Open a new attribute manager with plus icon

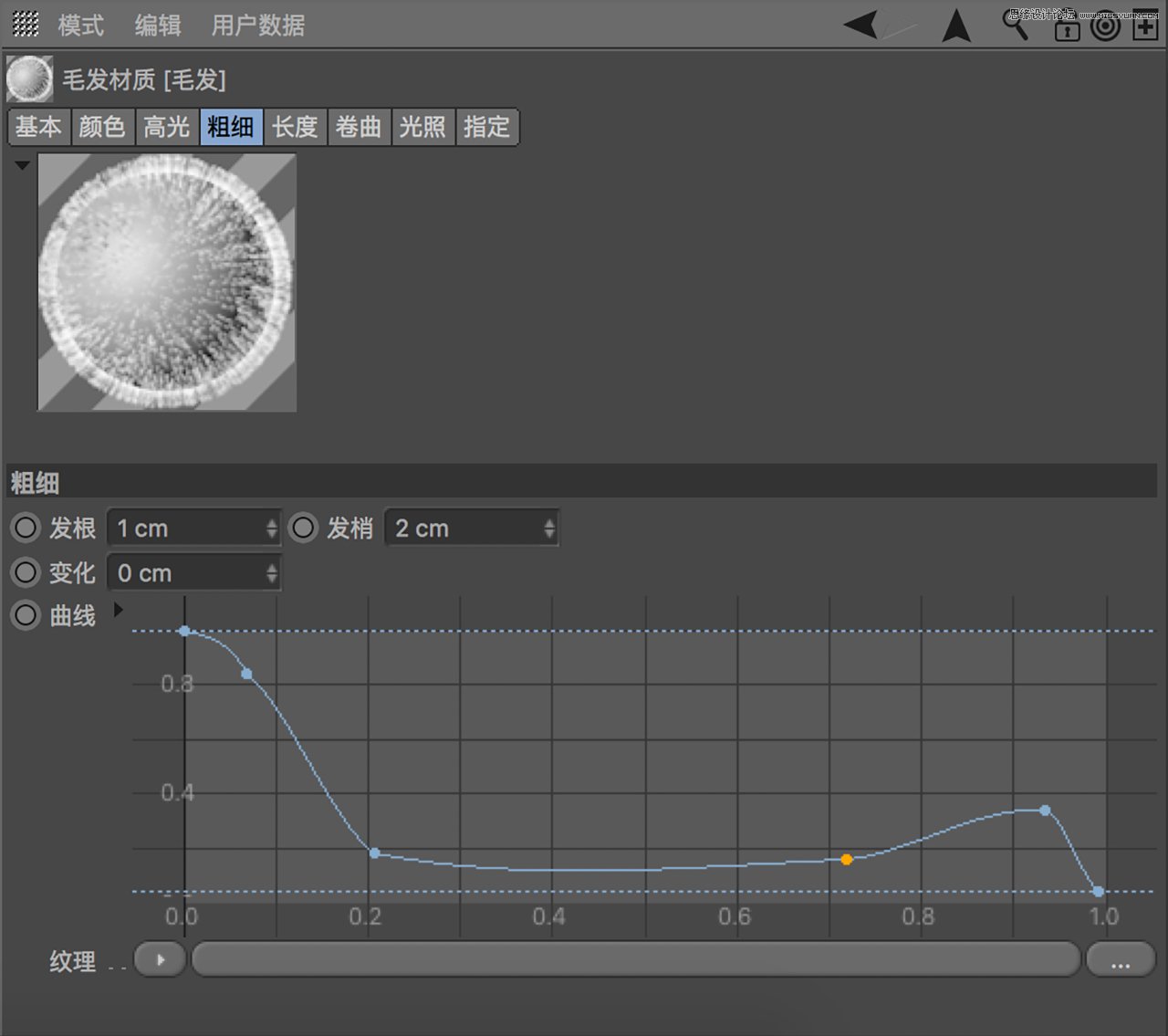coord(1145,26)
